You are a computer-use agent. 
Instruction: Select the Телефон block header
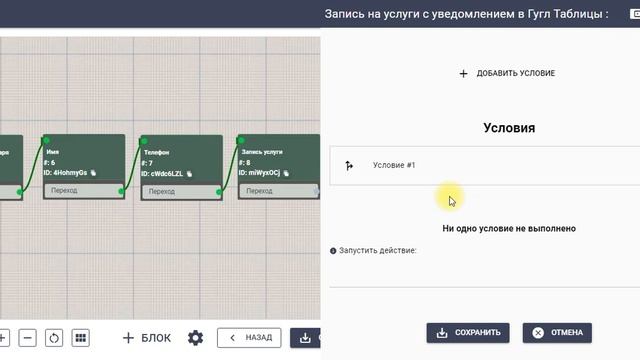[182, 160]
